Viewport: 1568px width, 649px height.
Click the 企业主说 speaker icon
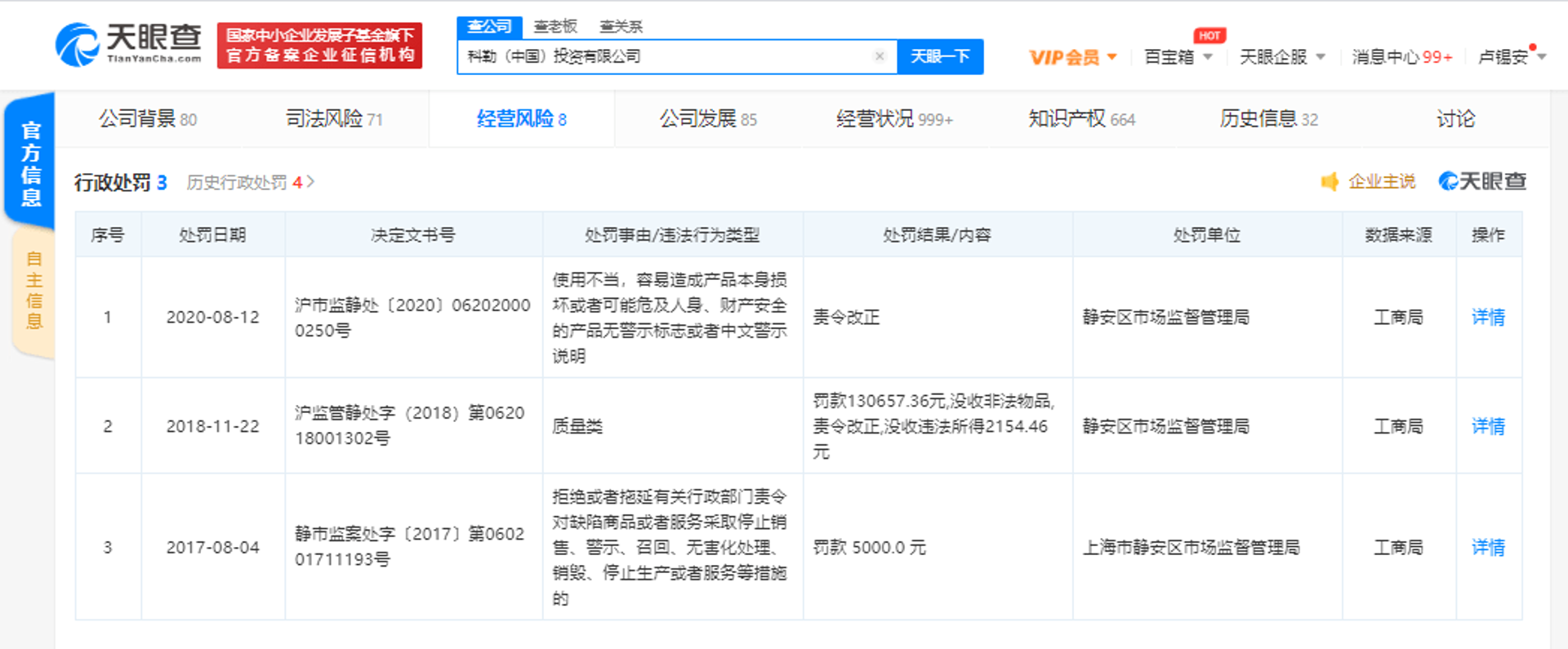[1330, 181]
